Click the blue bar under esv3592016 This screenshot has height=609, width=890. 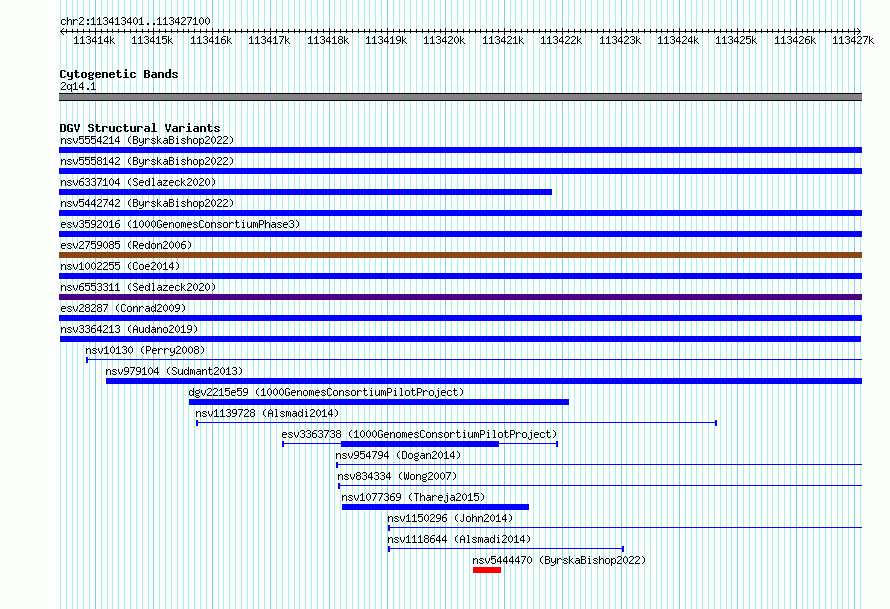pos(460,234)
